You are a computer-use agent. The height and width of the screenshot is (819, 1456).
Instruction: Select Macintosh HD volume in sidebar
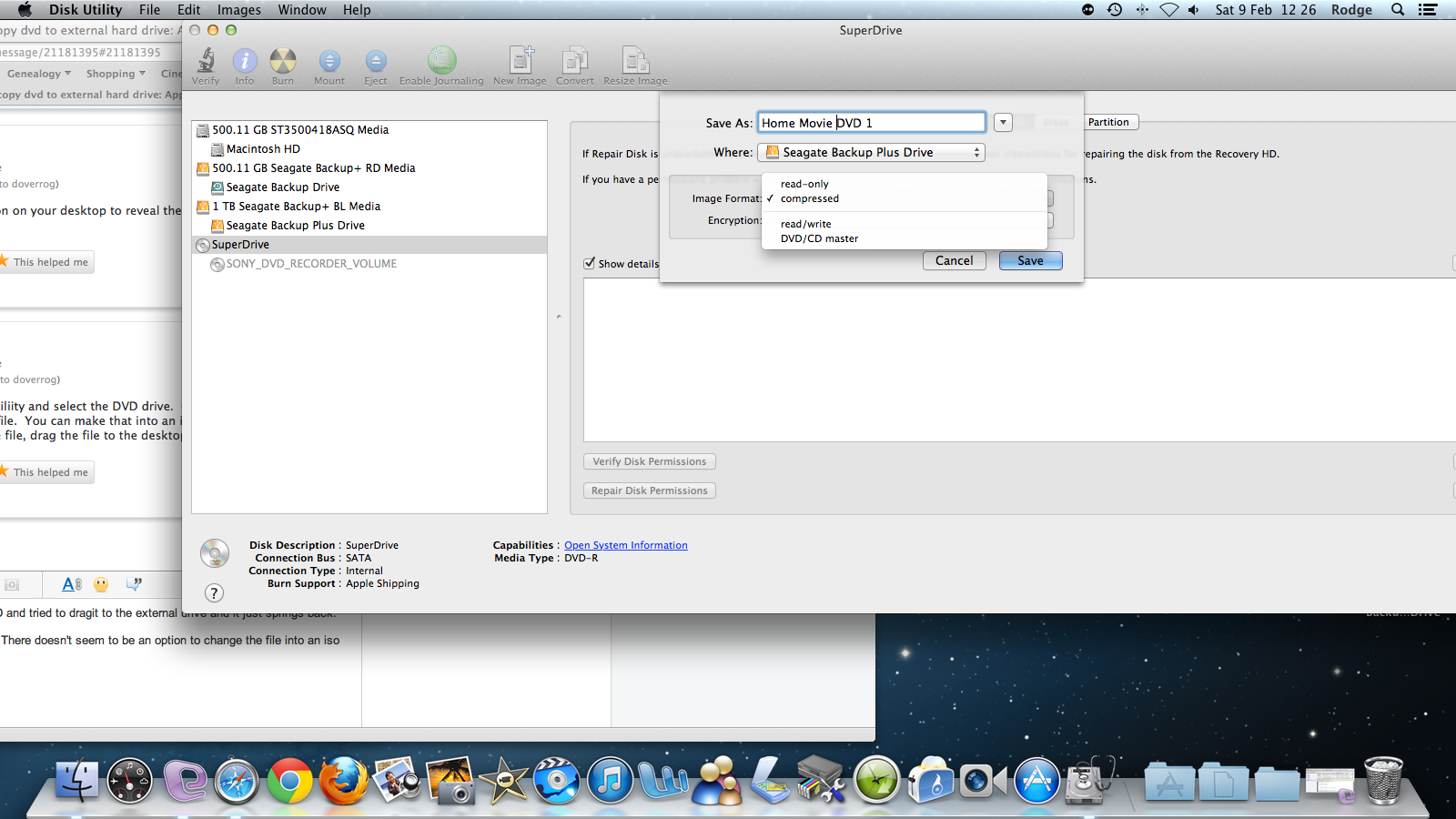pos(263,149)
